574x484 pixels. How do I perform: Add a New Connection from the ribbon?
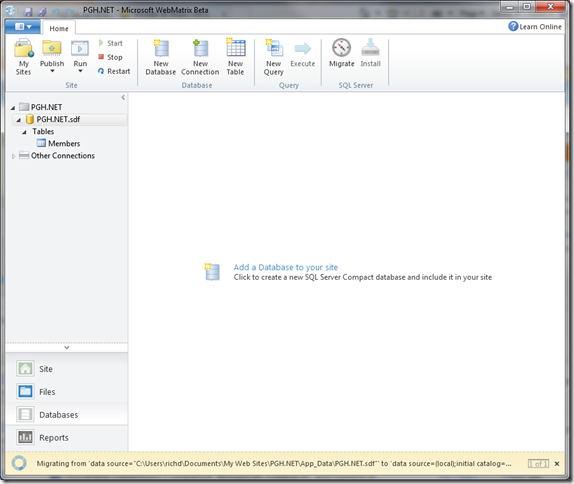point(200,57)
